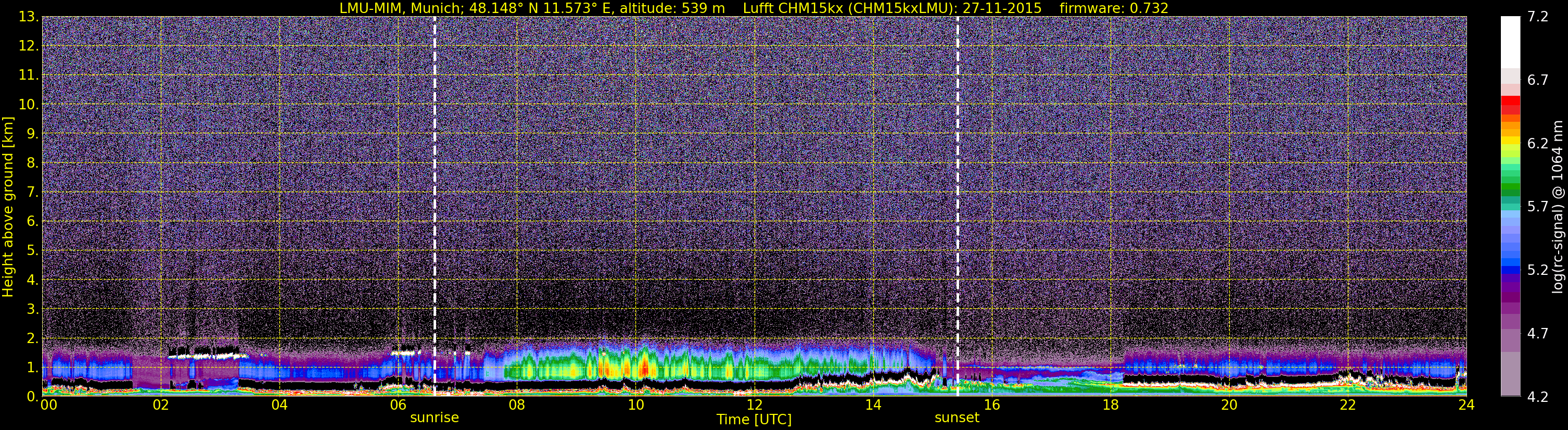This screenshot has width=1568, height=430.
Task: Click the 'log(rc-signal) @ 1064 nm' colorbar label
Action: (1559, 207)
